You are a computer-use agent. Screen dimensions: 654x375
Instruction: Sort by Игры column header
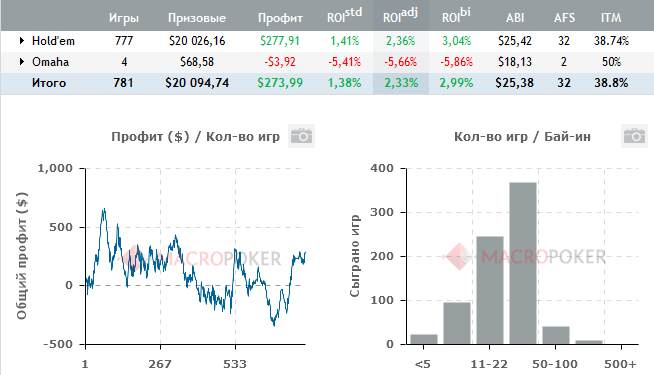point(124,18)
